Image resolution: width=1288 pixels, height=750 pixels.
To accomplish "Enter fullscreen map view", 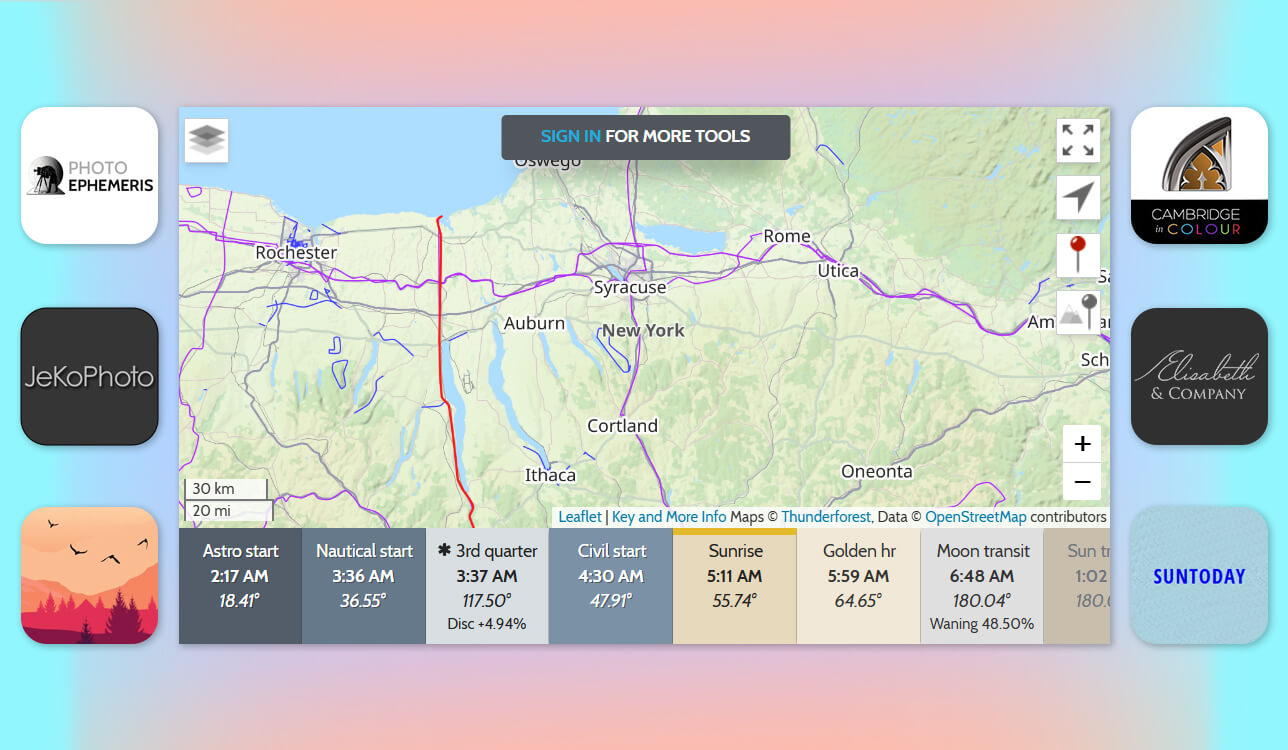I will click(1078, 140).
